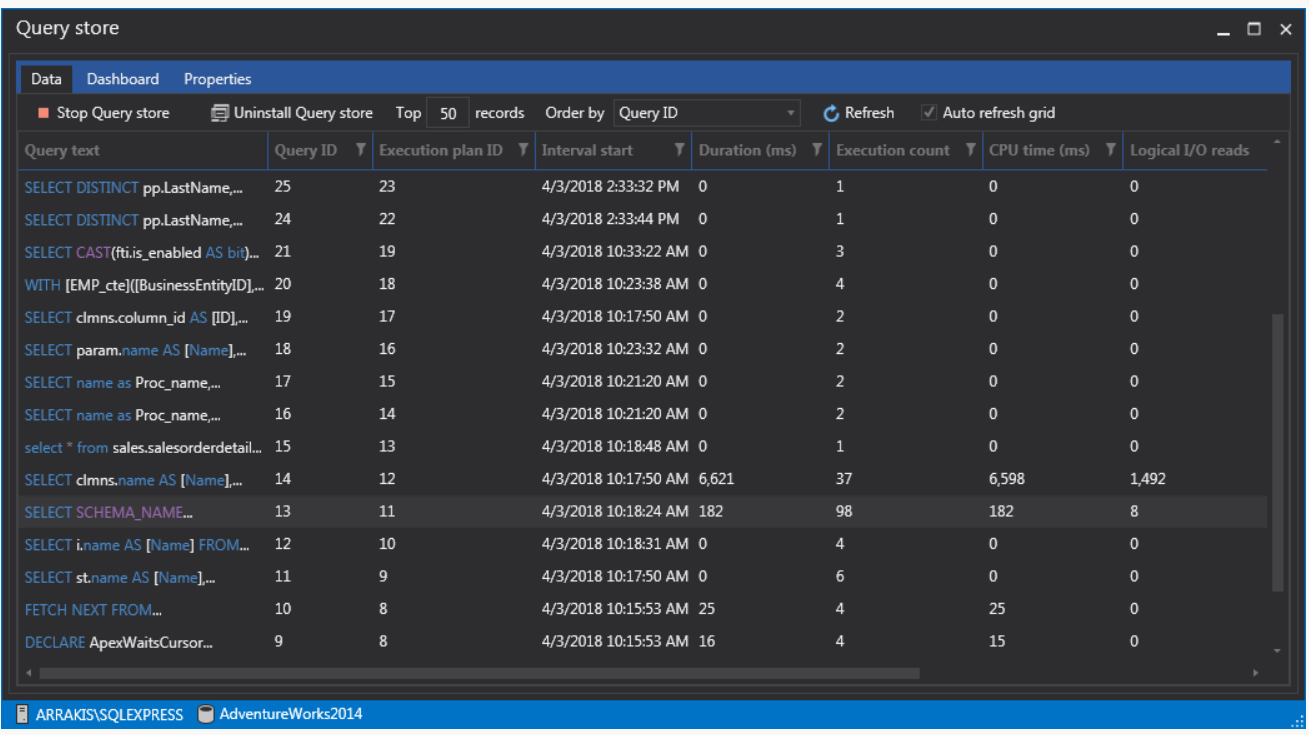Image resolution: width=1309 pixels, height=735 pixels.
Task: Click the horizontal scrollbar under the grid
Action: (480, 674)
